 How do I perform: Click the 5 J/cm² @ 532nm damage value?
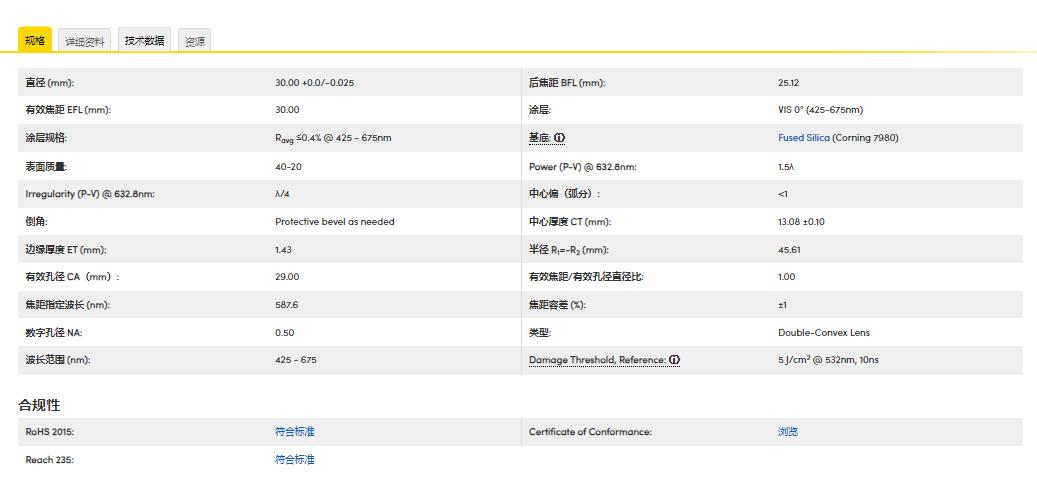(828, 360)
